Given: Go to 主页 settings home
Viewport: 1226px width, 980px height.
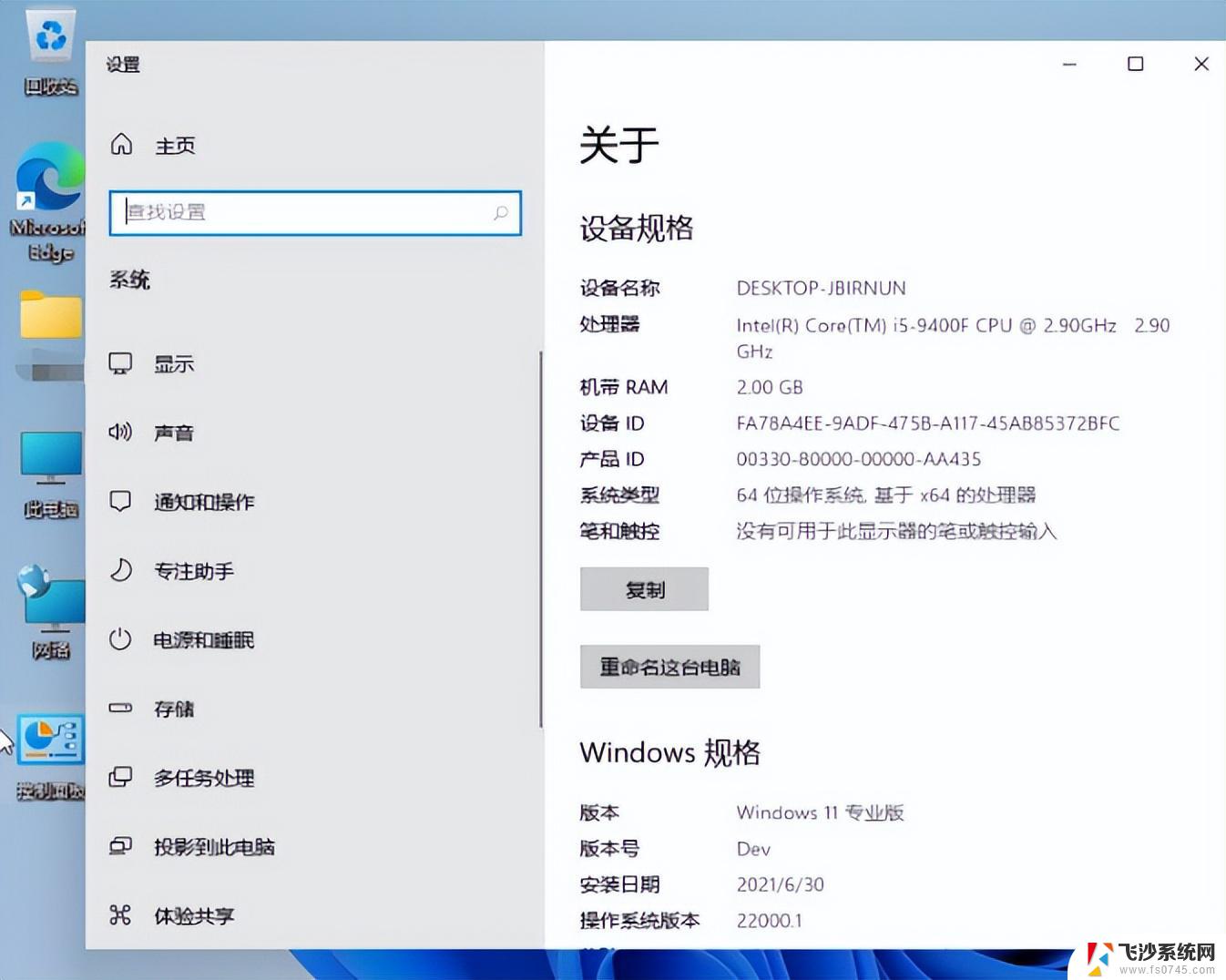Looking at the screenshot, I should pos(176,146).
